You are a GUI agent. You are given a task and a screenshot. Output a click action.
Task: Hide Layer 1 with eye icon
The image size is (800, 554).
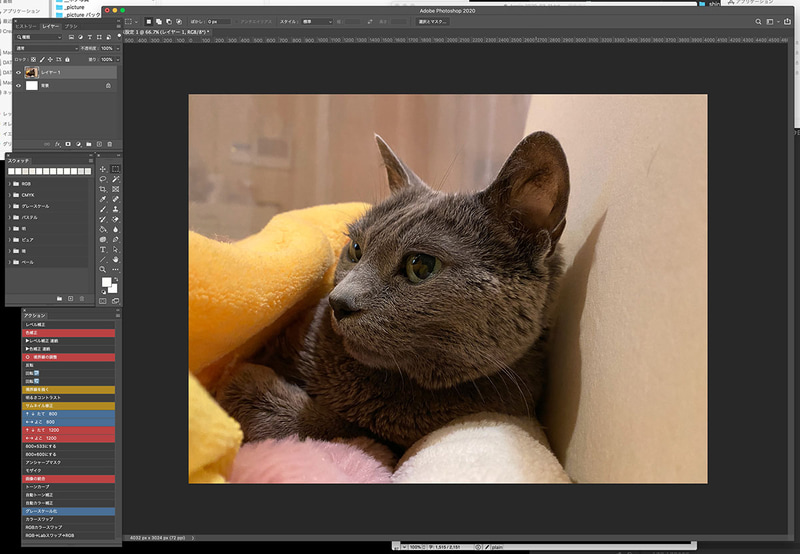pyautogui.click(x=18, y=72)
